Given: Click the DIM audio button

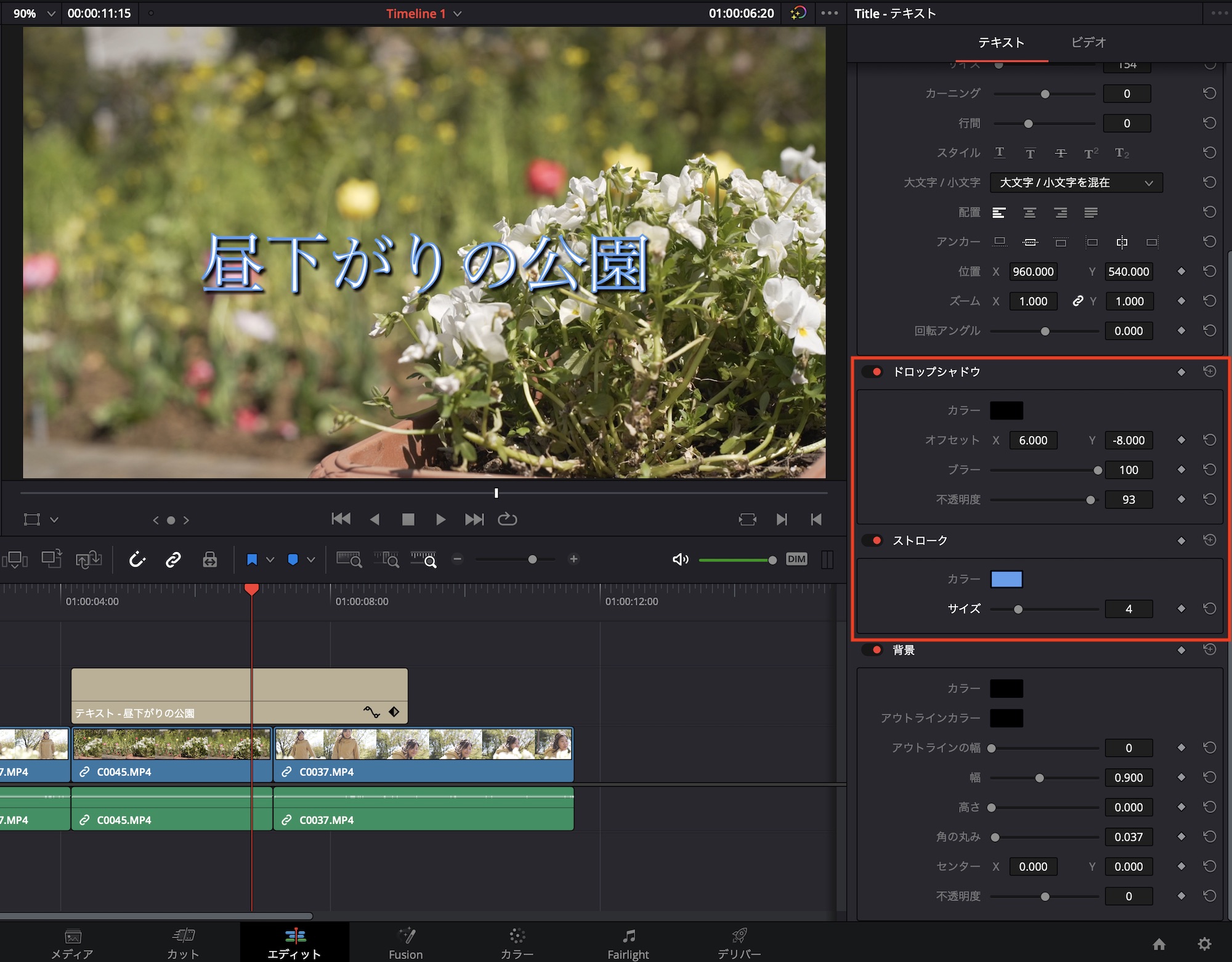Looking at the screenshot, I should click(796, 559).
